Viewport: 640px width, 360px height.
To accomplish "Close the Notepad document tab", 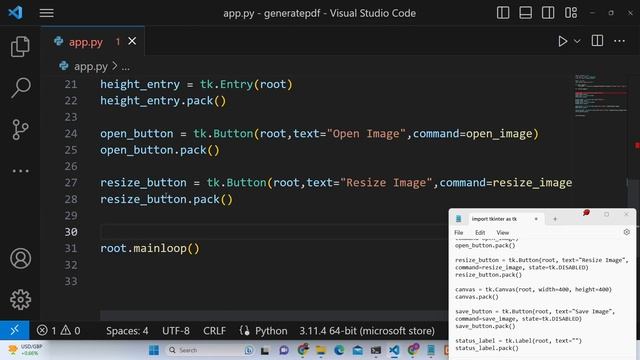I will [536, 219].
